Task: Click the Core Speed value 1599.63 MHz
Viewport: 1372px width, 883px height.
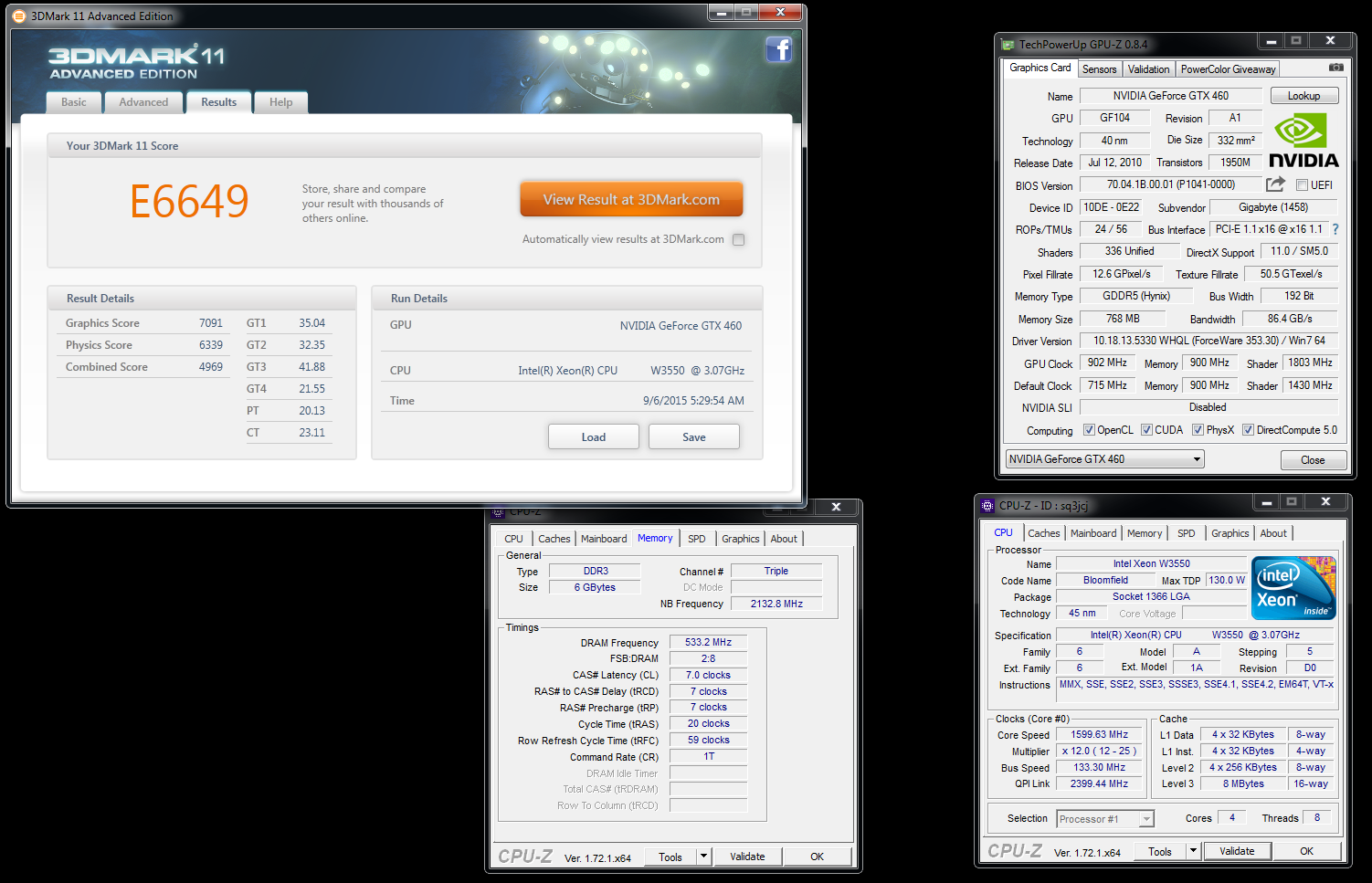Action: [1100, 735]
